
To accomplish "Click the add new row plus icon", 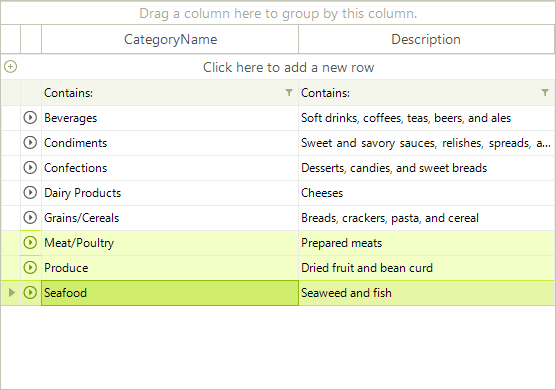I will pos(11,67).
